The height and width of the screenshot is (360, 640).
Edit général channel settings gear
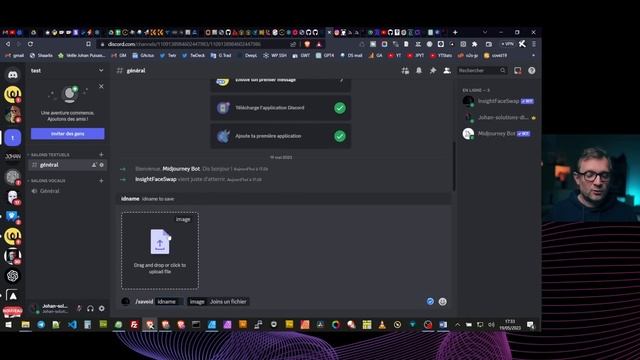[102, 165]
